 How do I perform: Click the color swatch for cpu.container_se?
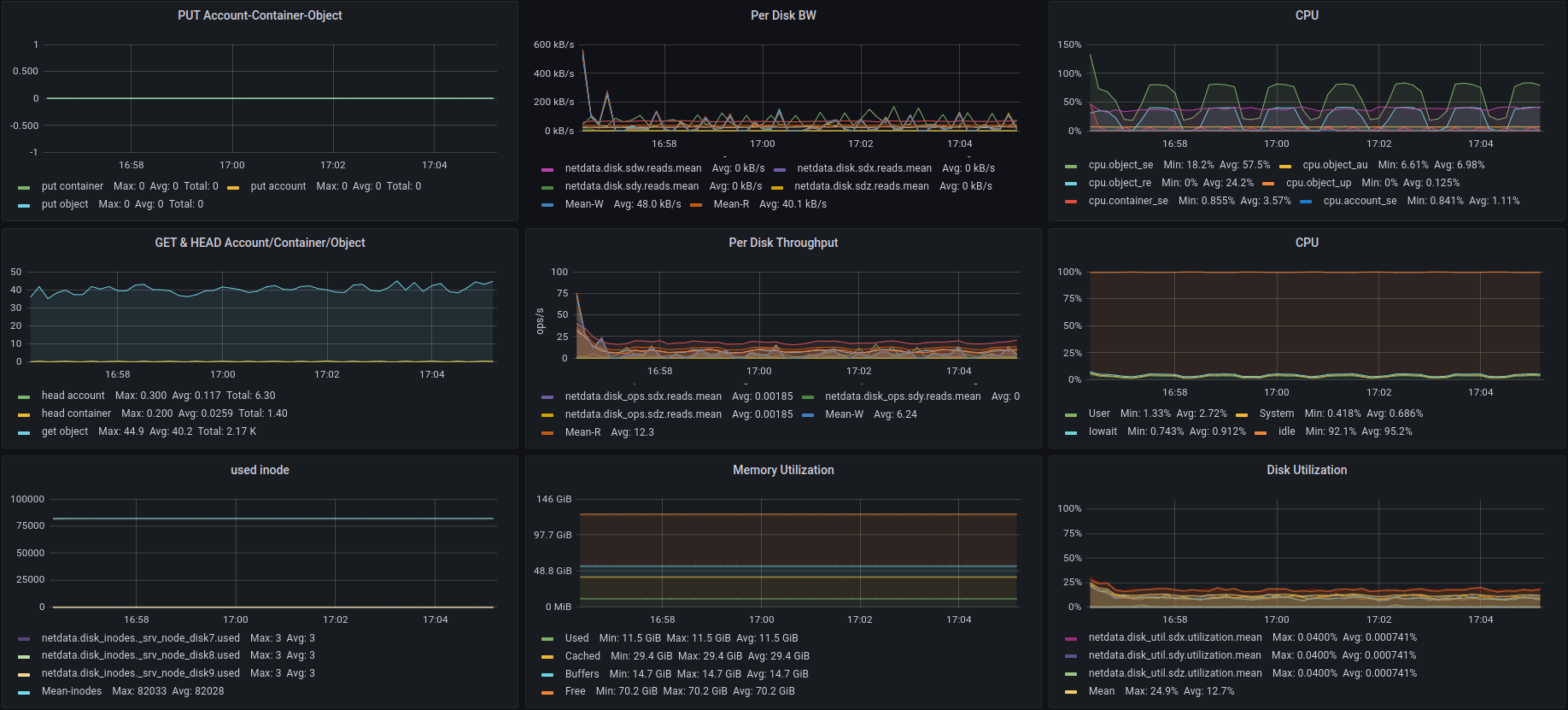point(1071,202)
